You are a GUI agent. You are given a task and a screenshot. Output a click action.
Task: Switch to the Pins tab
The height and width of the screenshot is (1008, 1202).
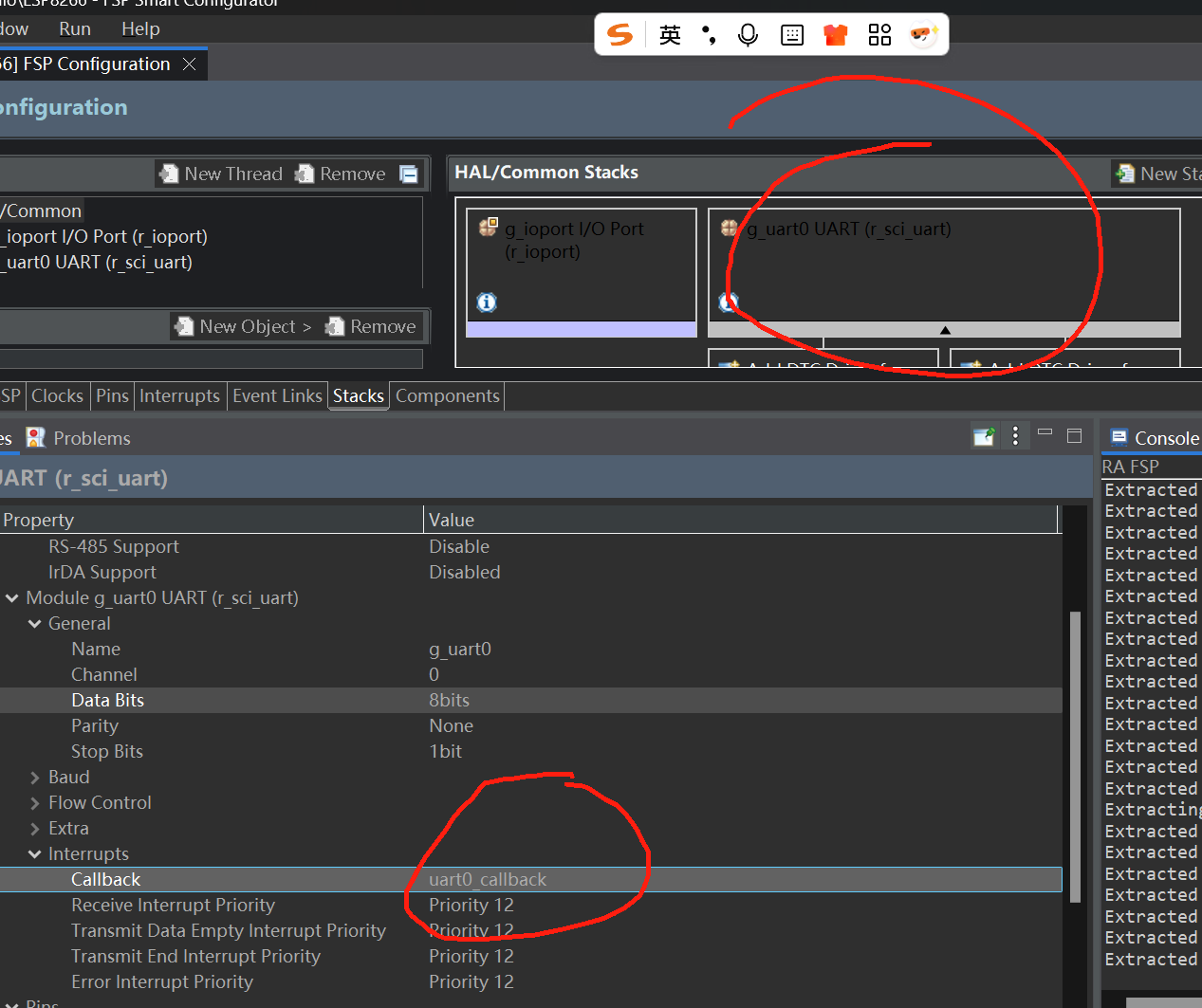[x=112, y=395]
